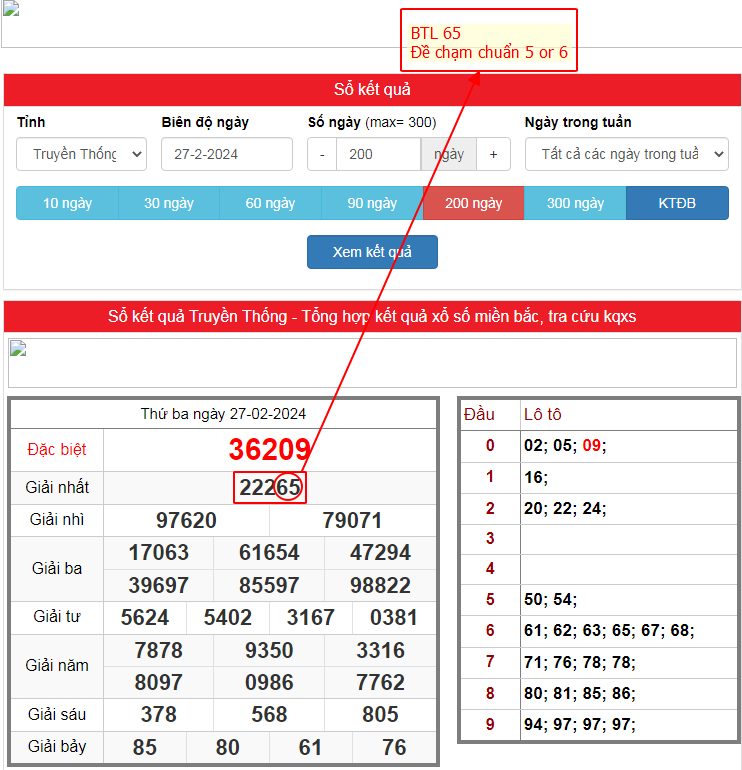The height and width of the screenshot is (770, 742).
Task: Open the KTĐB tab
Action: (677, 203)
